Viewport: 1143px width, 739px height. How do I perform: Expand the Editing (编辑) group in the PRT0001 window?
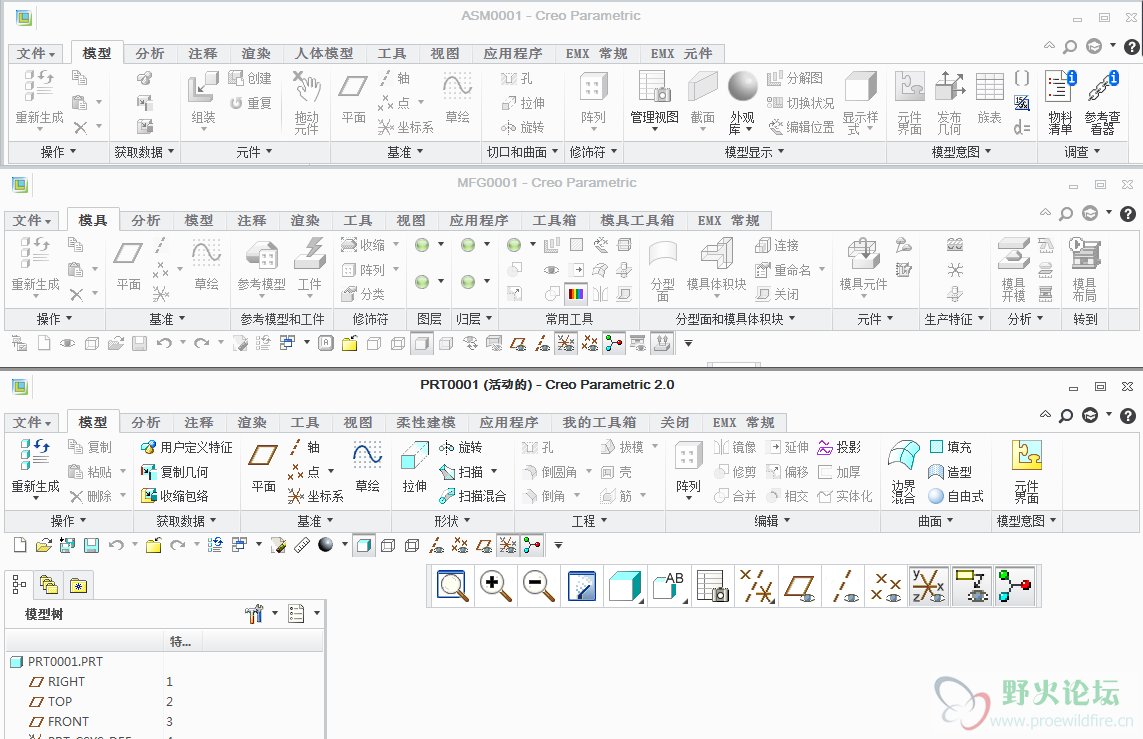point(773,521)
